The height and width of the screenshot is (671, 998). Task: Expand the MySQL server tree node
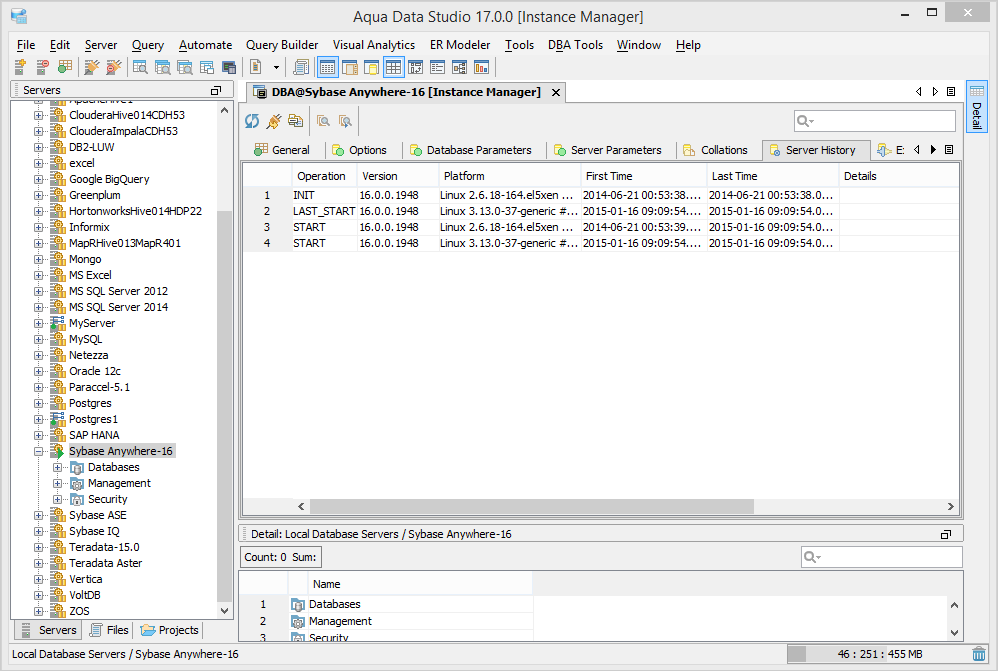[39, 339]
